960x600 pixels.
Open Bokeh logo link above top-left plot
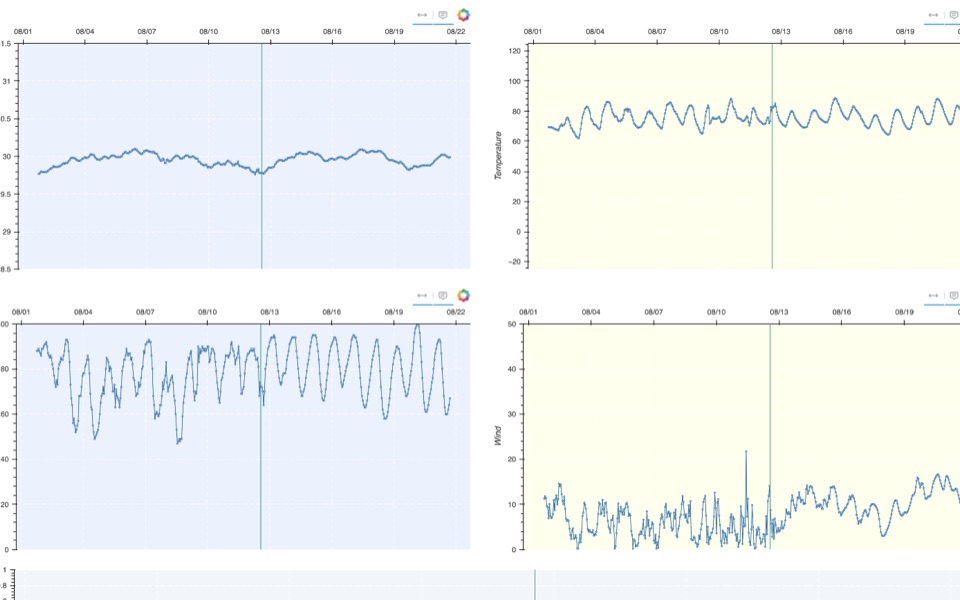pos(463,15)
